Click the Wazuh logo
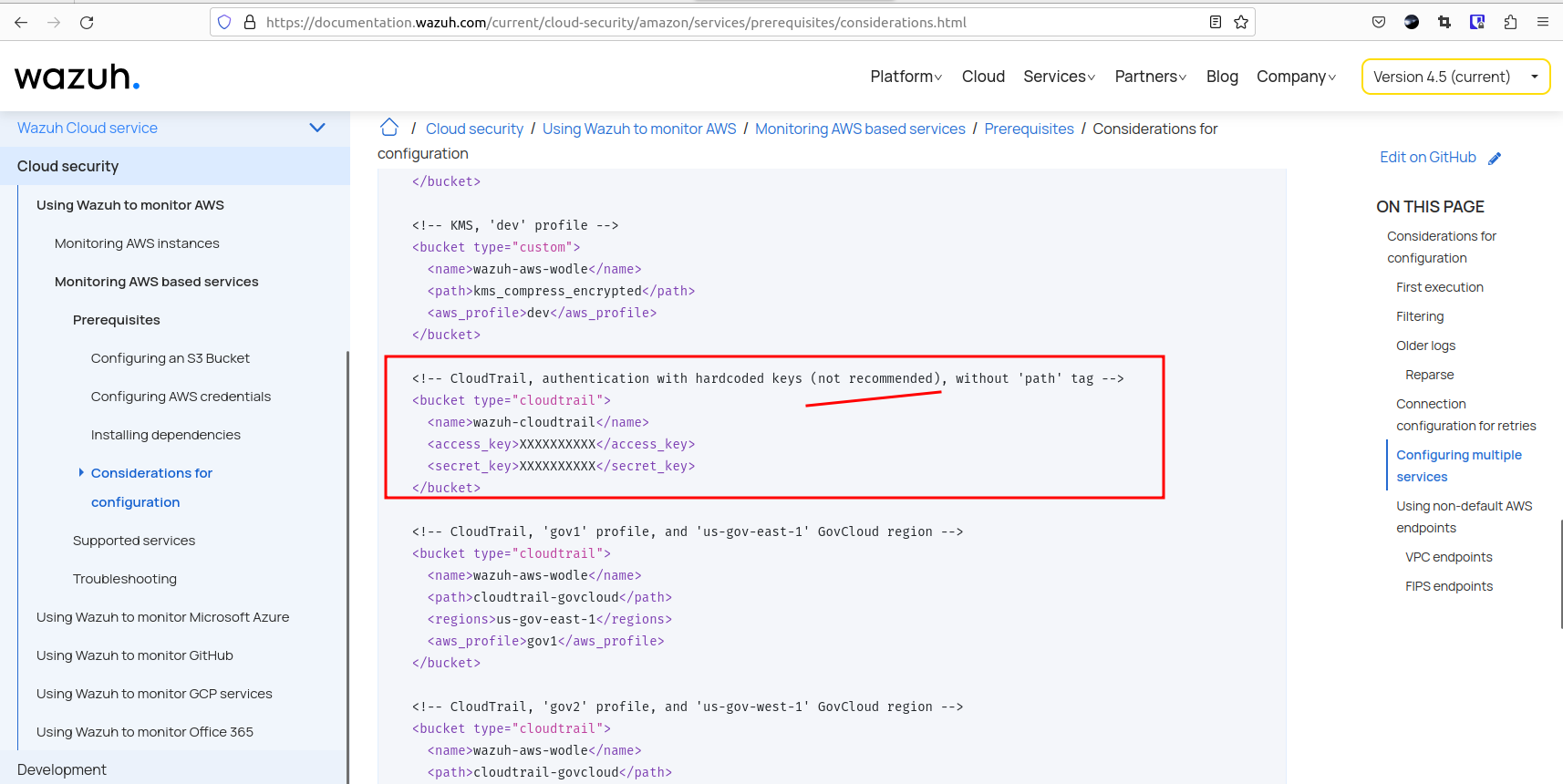Screen dimensions: 1563x784 pos(78,77)
